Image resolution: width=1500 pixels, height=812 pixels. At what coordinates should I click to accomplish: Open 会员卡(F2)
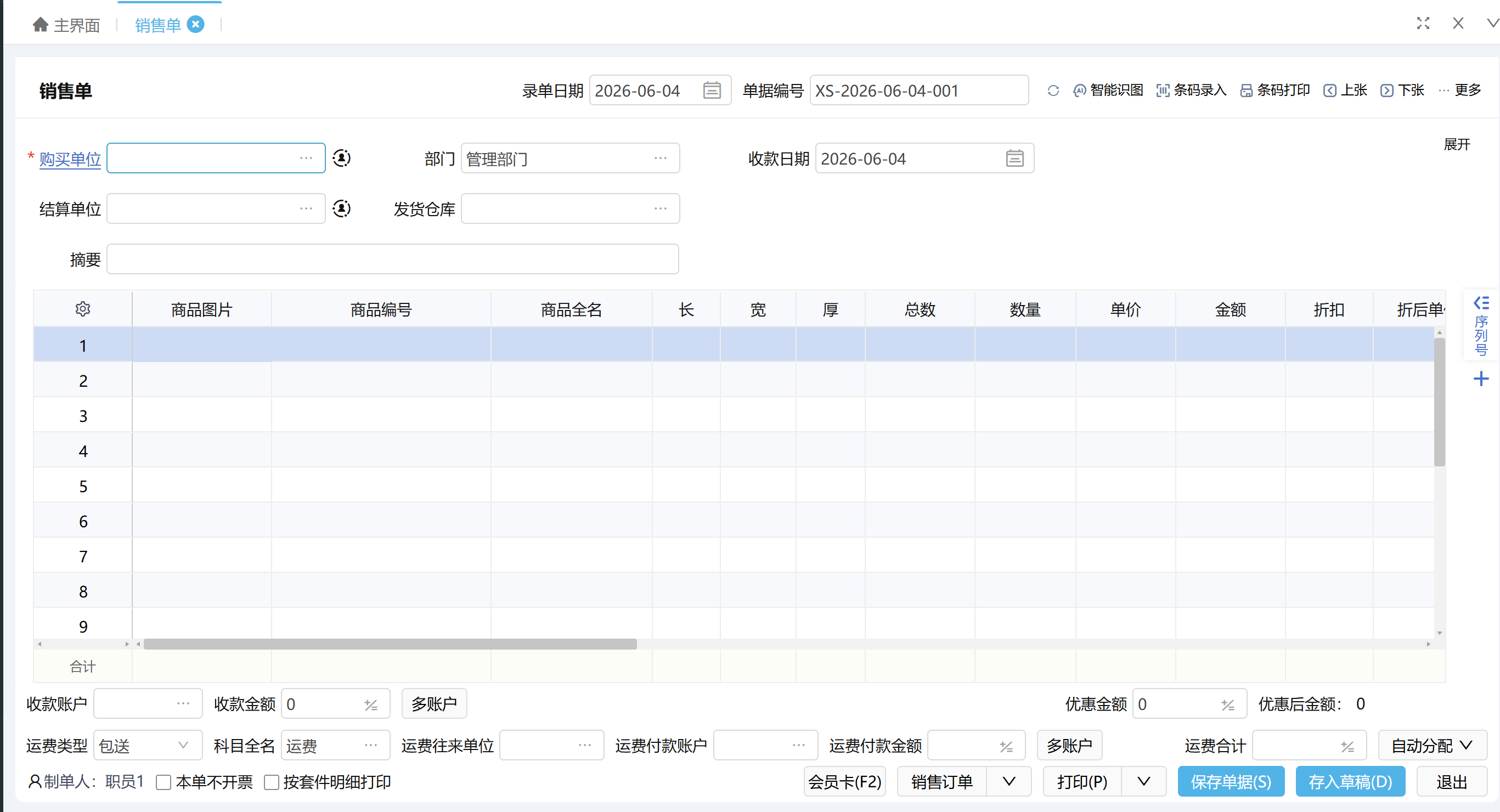pyautogui.click(x=845, y=782)
